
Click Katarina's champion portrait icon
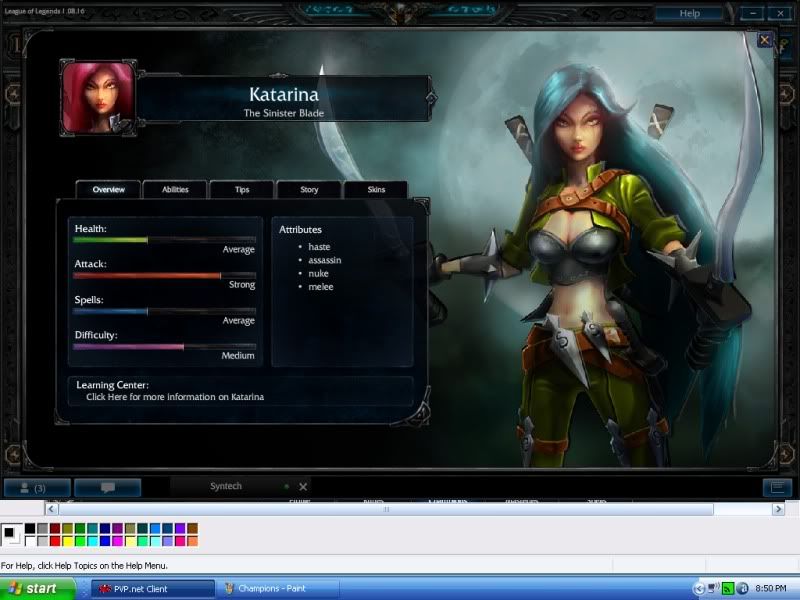(x=97, y=98)
